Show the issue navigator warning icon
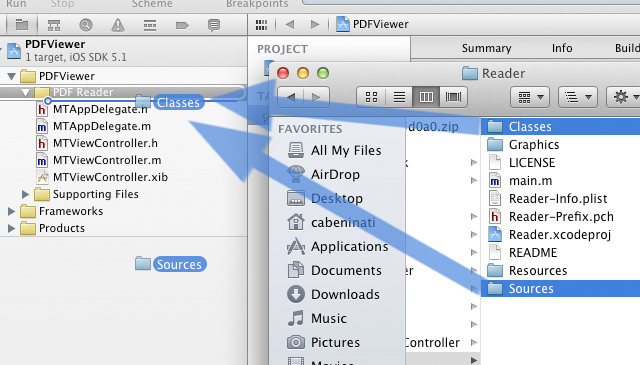 pos(118,25)
